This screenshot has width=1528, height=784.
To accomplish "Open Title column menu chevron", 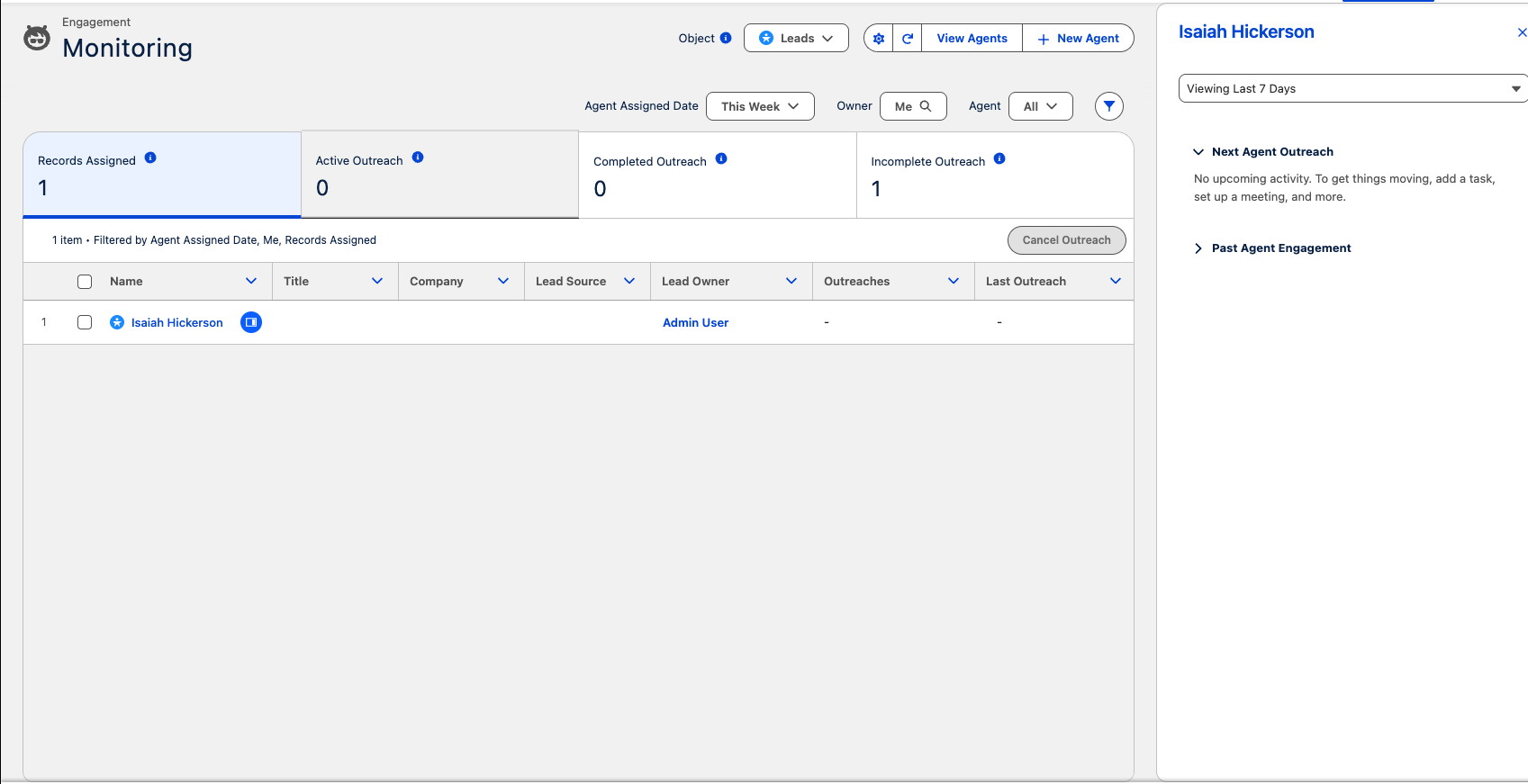I will click(377, 282).
